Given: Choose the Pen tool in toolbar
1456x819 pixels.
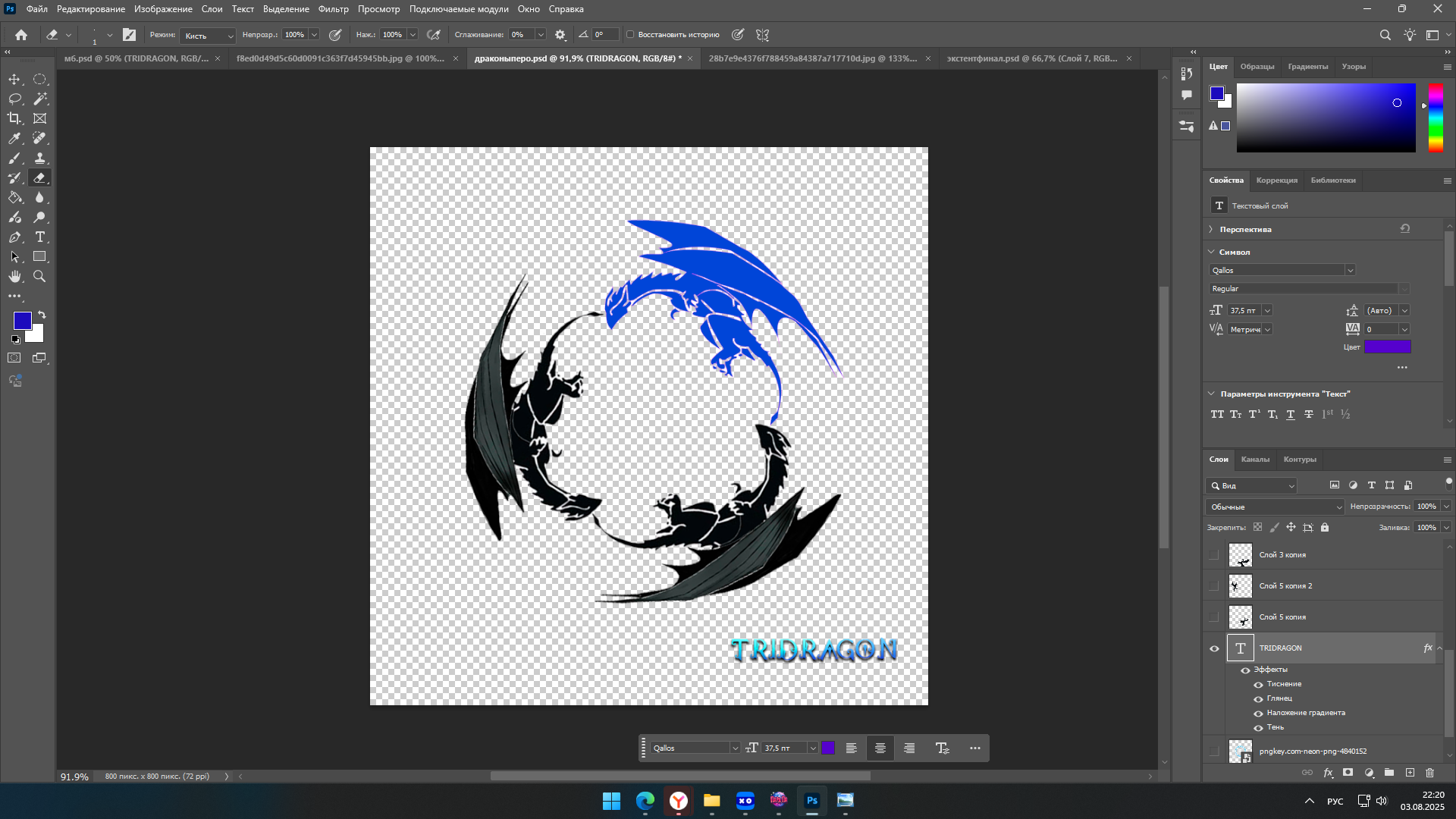Looking at the screenshot, I should (14, 237).
